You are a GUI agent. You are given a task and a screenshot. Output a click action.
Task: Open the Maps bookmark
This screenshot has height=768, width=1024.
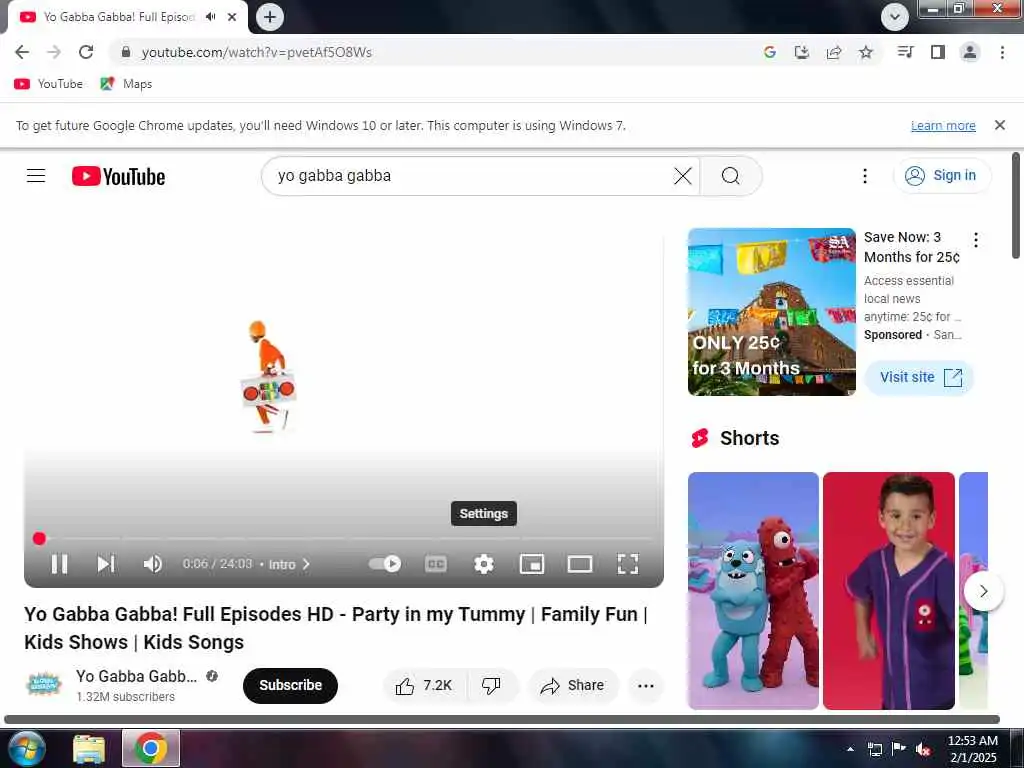coord(126,84)
